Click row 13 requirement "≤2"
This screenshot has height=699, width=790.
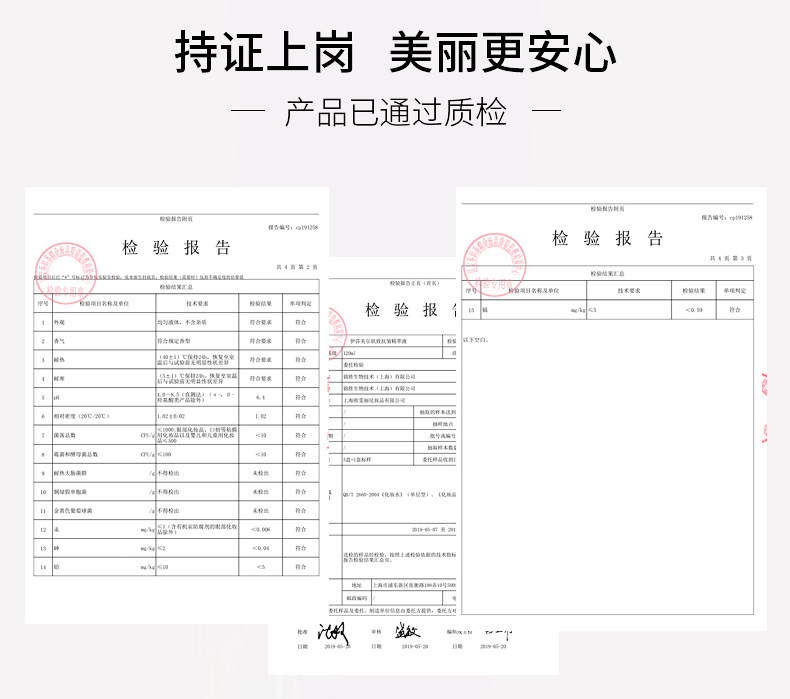[162, 548]
